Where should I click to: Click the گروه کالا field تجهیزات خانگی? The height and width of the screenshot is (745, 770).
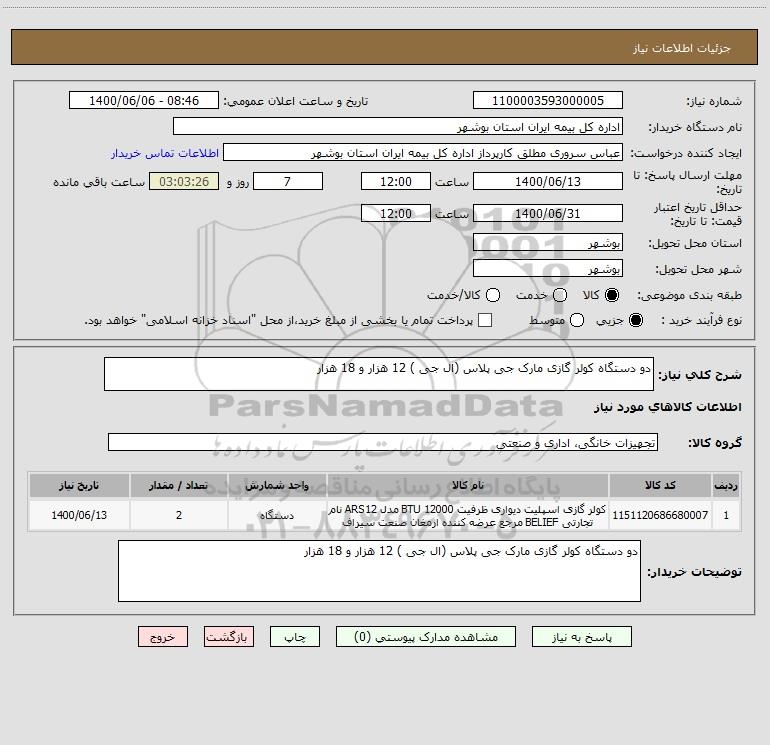pyautogui.click(x=383, y=442)
